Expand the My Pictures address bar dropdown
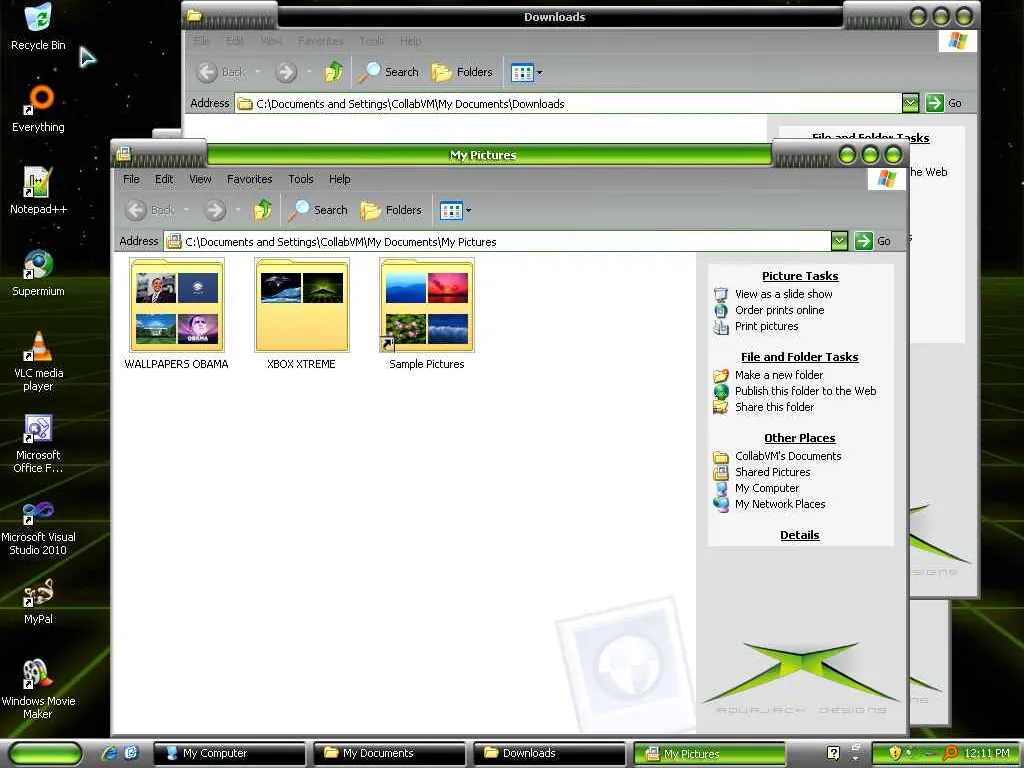Screen dimensions: 1024x768 coord(839,241)
